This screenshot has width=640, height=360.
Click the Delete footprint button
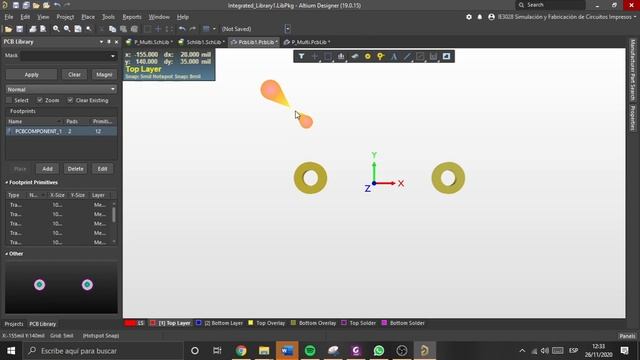76,169
